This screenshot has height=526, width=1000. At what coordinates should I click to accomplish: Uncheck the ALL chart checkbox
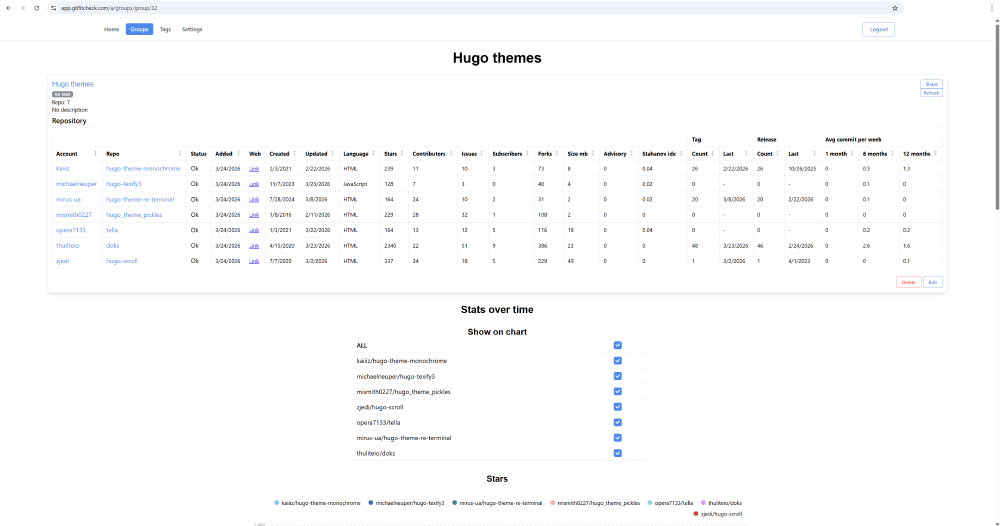pos(617,345)
